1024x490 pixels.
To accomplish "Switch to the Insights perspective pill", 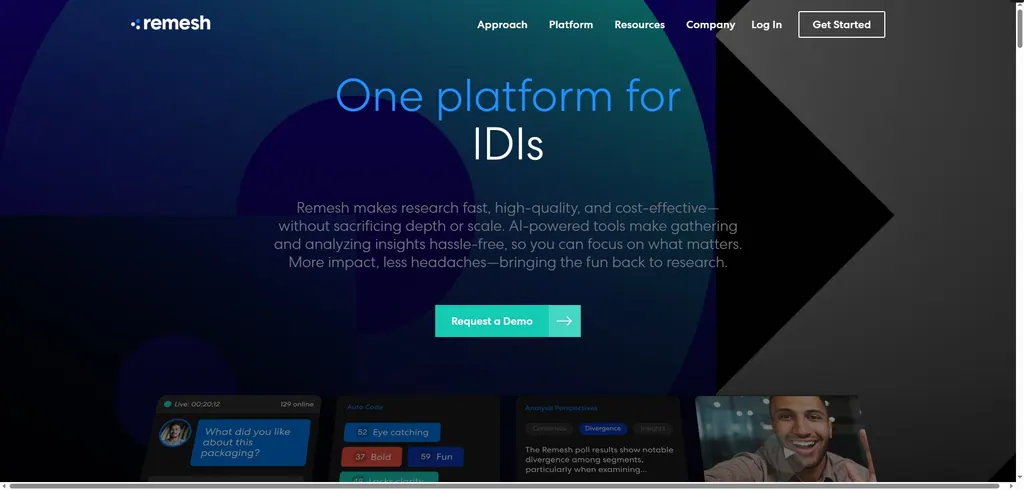I will [x=652, y=428].
